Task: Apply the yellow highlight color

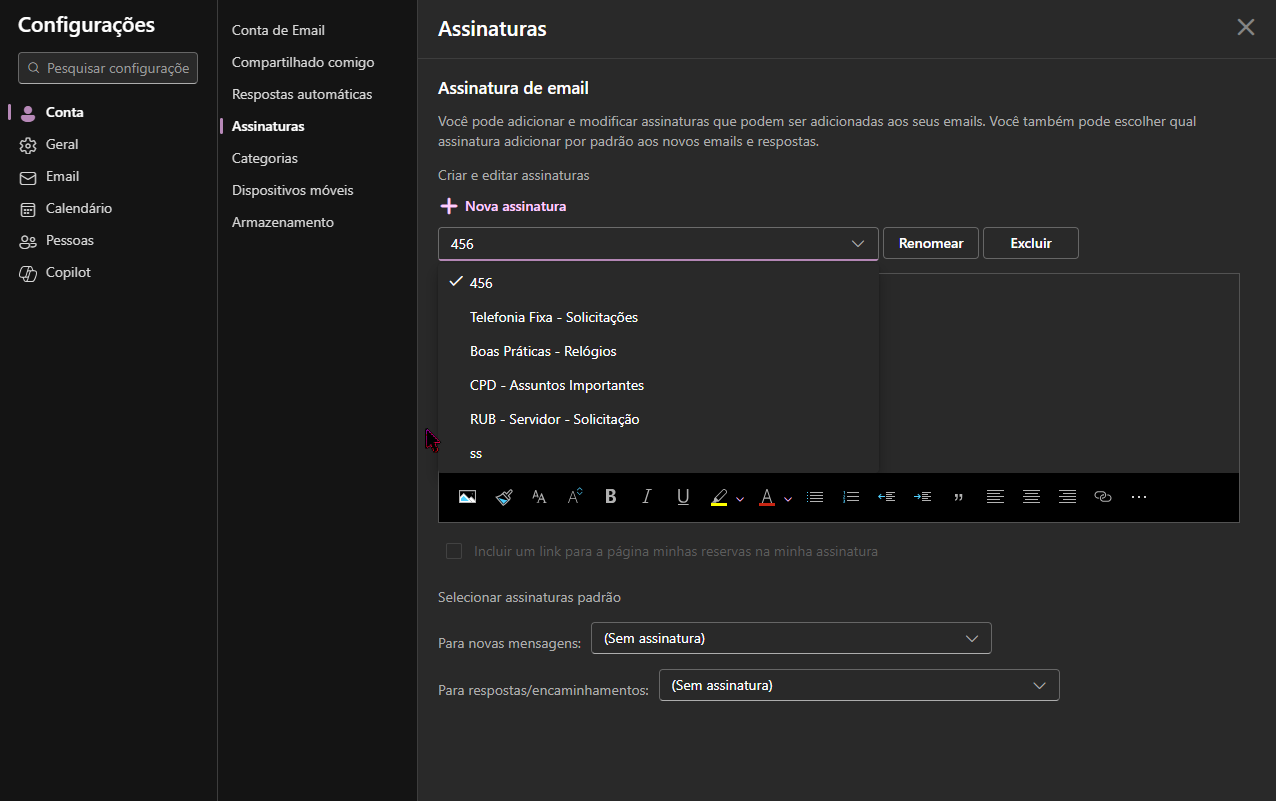Action: click(719, 497)
